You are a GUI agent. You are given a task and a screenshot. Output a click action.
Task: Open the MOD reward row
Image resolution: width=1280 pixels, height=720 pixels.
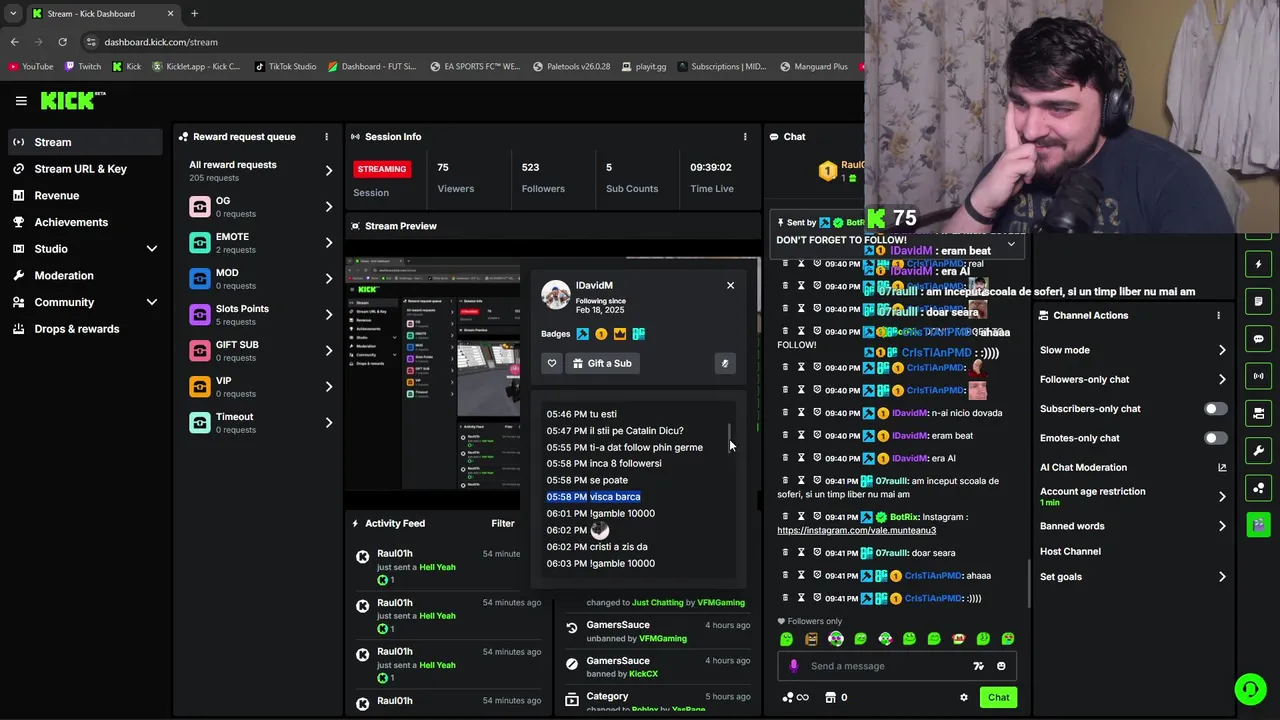tap(262, 279)
